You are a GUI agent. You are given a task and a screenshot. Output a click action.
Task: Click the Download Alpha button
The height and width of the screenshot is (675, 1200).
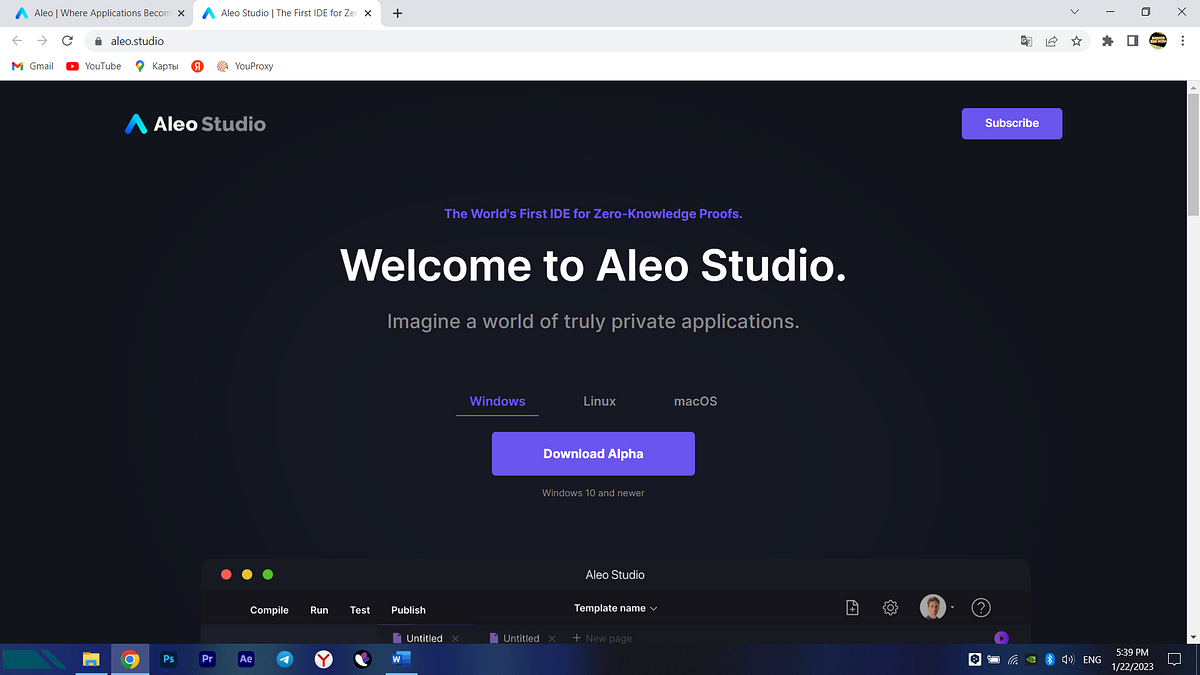[593, 453]
